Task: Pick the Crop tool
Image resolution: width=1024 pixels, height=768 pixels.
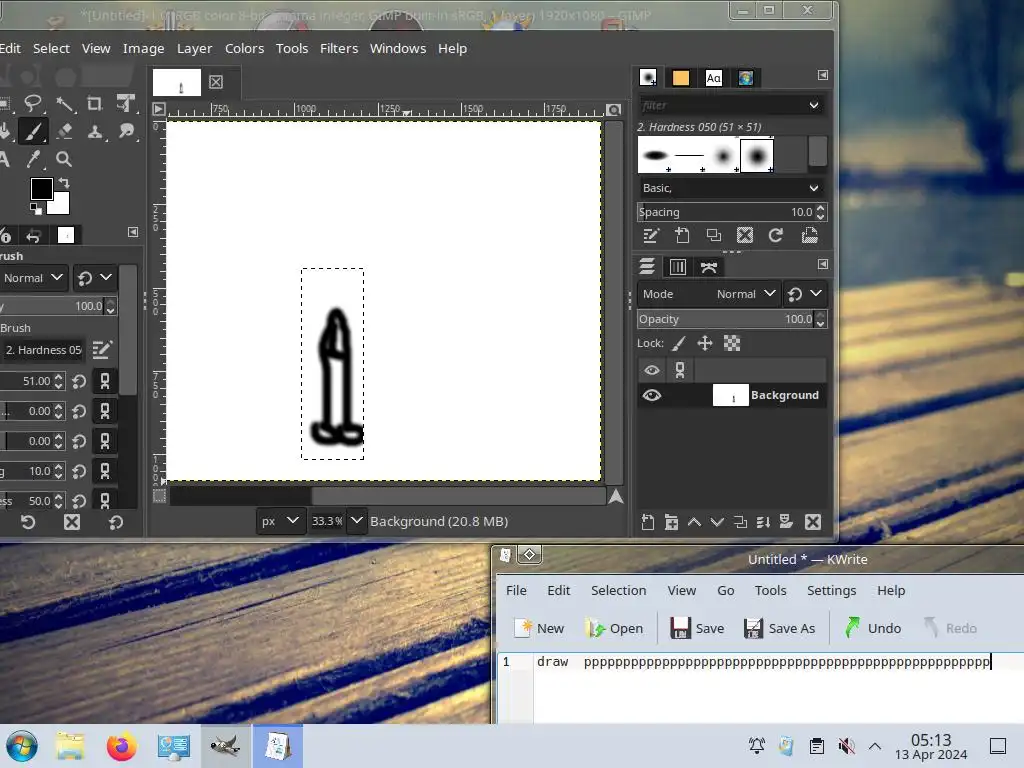Action: 94,103
